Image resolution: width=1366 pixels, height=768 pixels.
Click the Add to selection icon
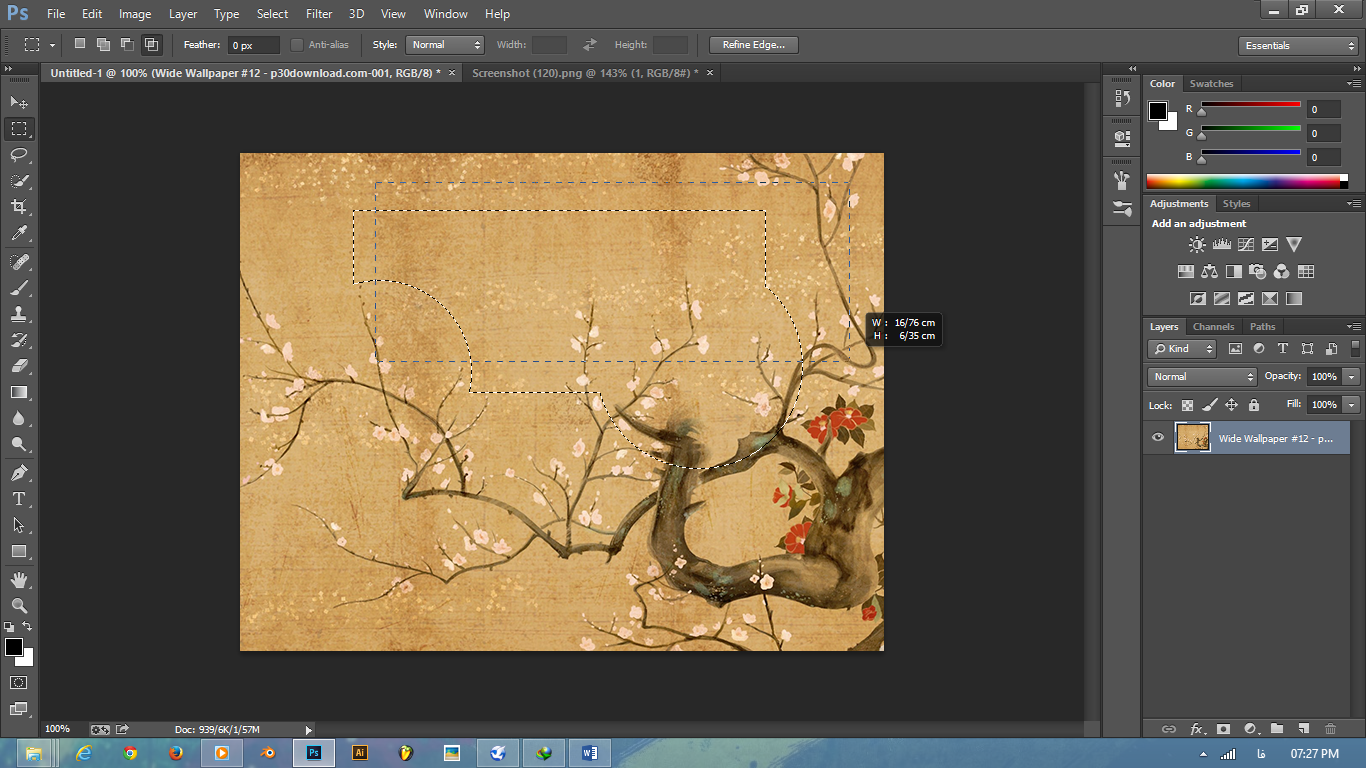click(x=103, y=44)
